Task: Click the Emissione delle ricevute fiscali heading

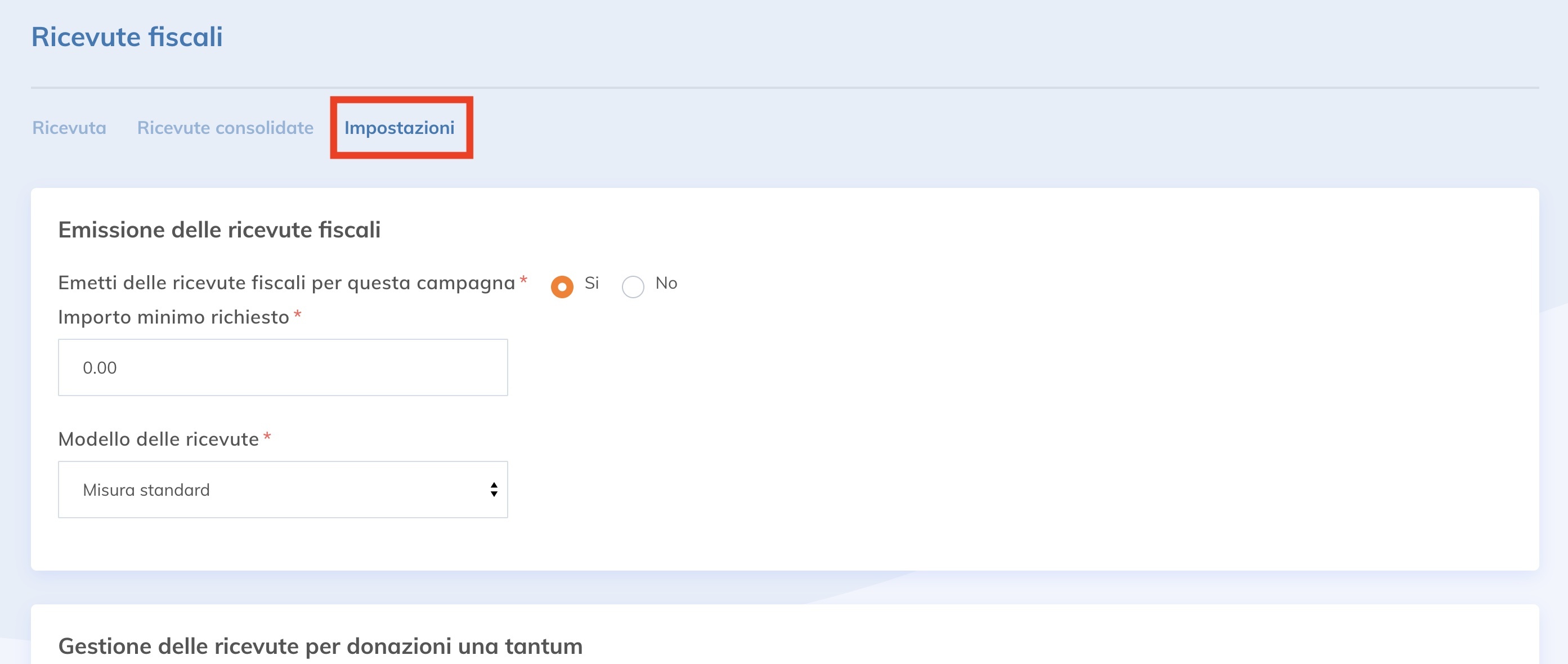Action: coord(219,230)
